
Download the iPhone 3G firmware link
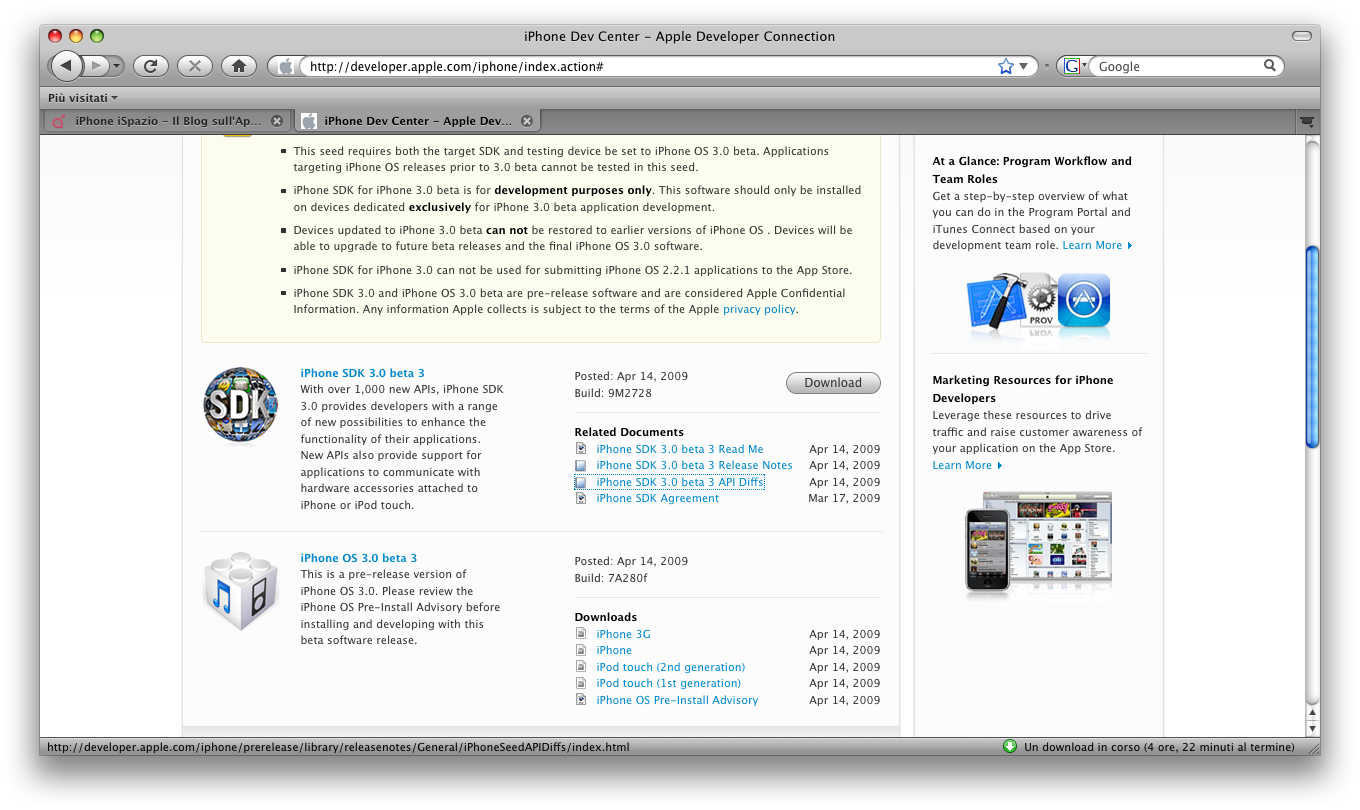(623, 634)
